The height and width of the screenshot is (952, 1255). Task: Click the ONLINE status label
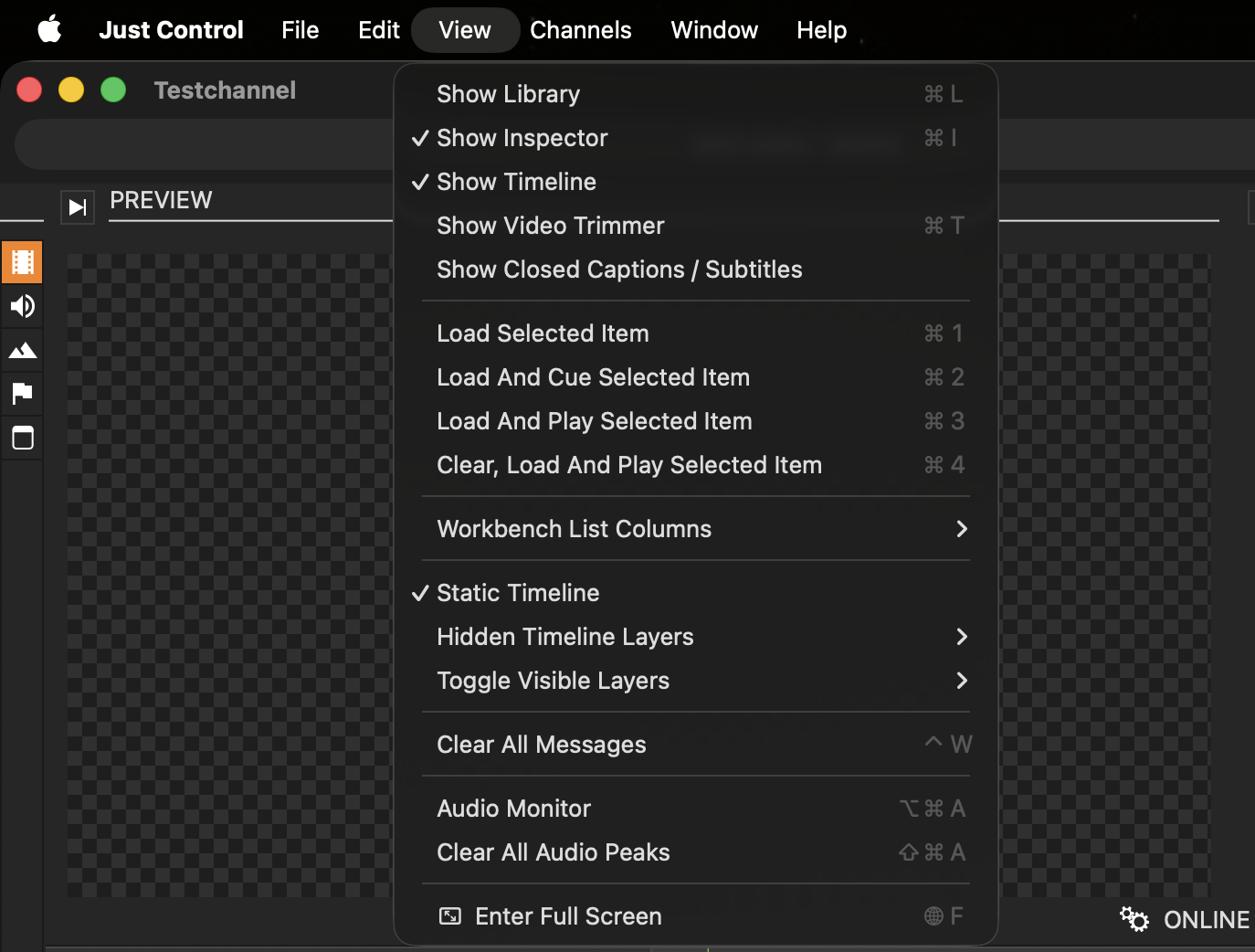pos(1206,920)
